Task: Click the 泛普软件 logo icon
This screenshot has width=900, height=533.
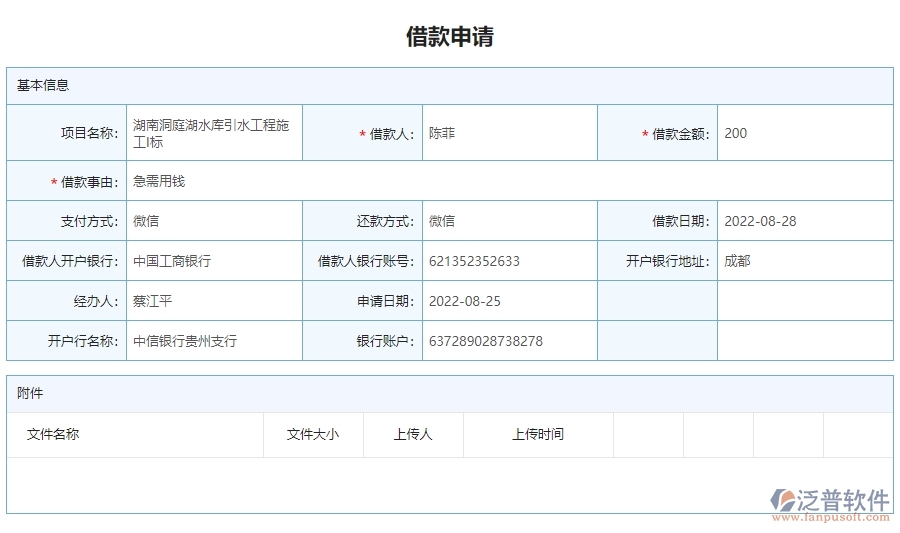Action: pyautogui.click(x=783, y=499)
